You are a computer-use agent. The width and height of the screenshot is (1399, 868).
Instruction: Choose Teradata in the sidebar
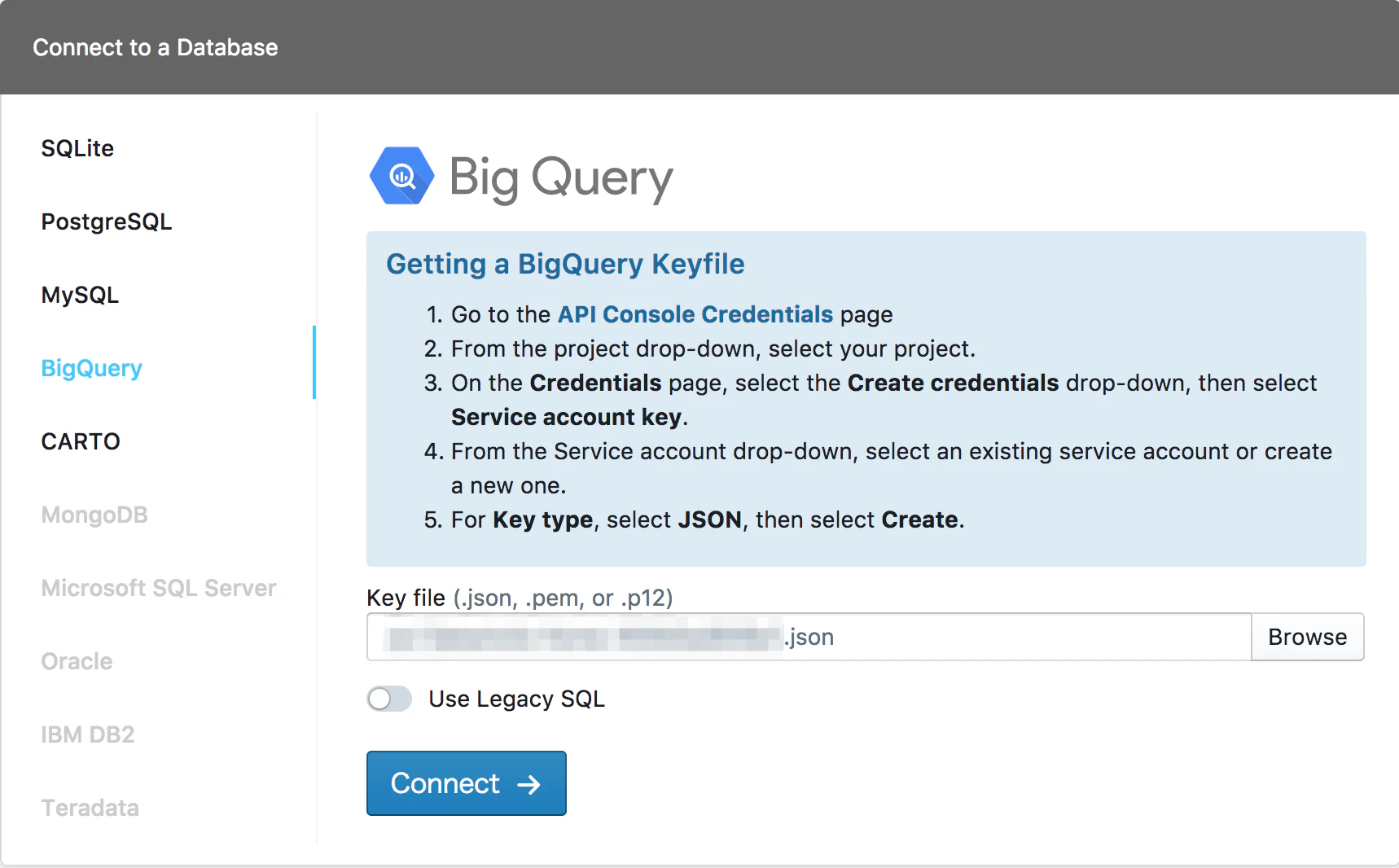(90, 808)
